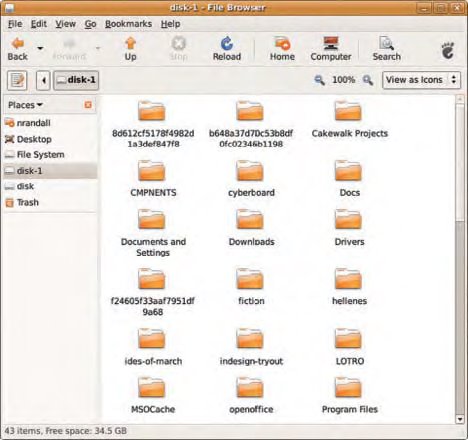Click the 43 items status bar text

click(65, 431)
